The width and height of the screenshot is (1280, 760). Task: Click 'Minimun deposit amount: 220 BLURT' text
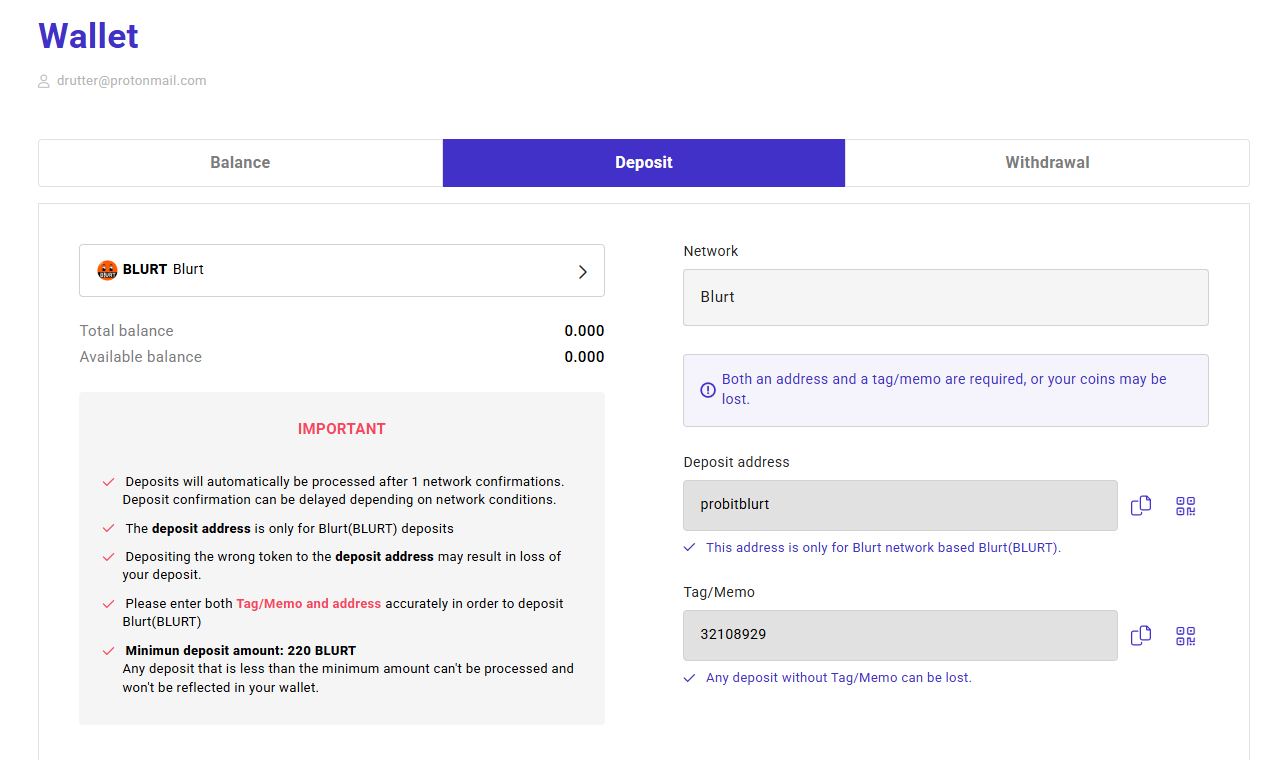click(241, 651)
